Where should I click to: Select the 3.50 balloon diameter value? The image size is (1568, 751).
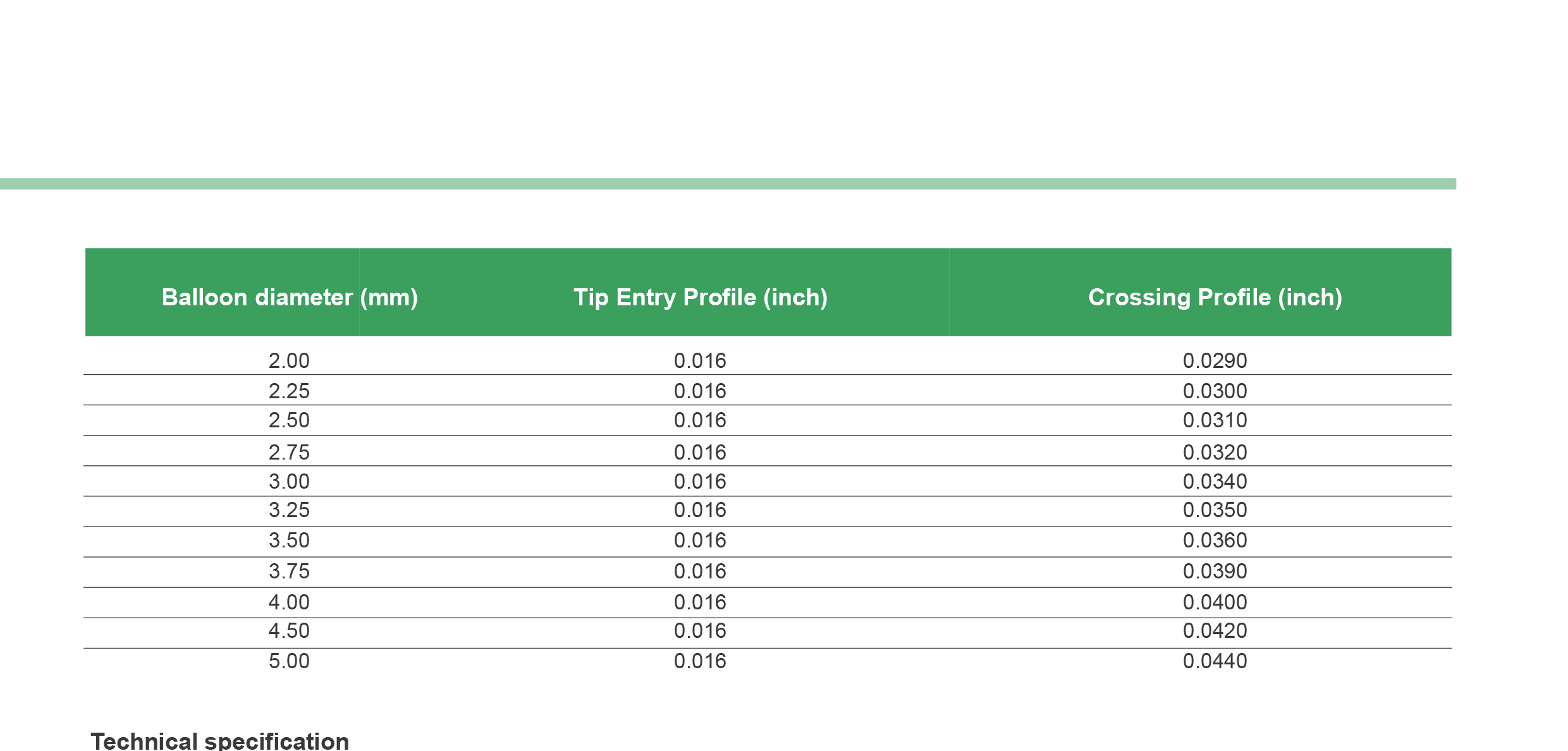click(289, 540)
